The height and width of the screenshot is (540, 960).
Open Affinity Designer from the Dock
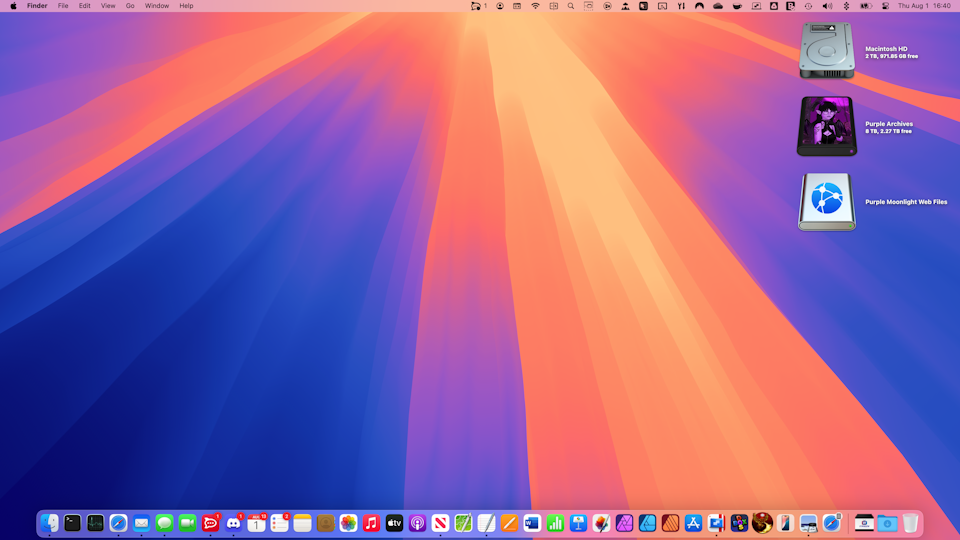click(647, 523)
